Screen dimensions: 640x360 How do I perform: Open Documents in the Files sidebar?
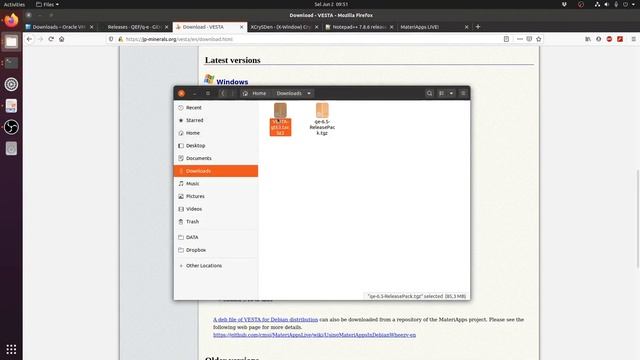(x=216, y=158)
